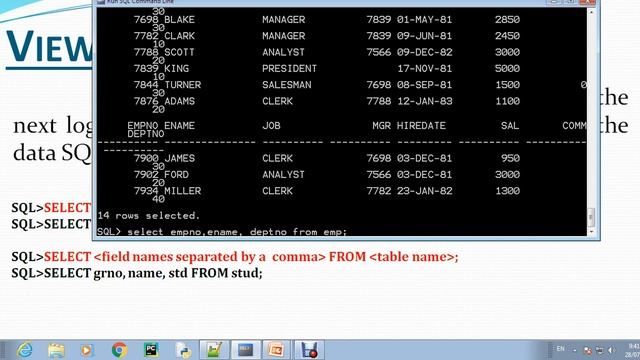The height and width of the screenshot is (360, 640).
Task: Open Internet Explorer from the taskbar
Action: 25,350
